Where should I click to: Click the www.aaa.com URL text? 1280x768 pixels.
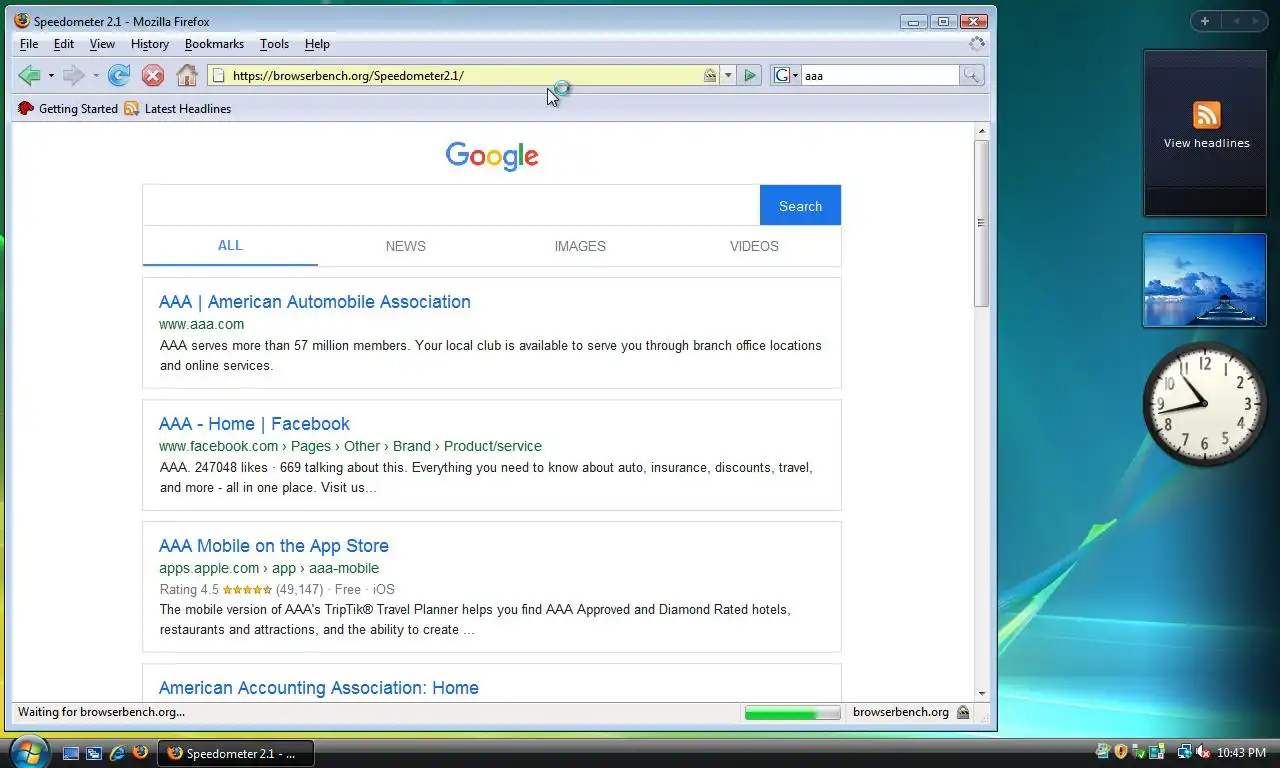click(x=201, y=324)
